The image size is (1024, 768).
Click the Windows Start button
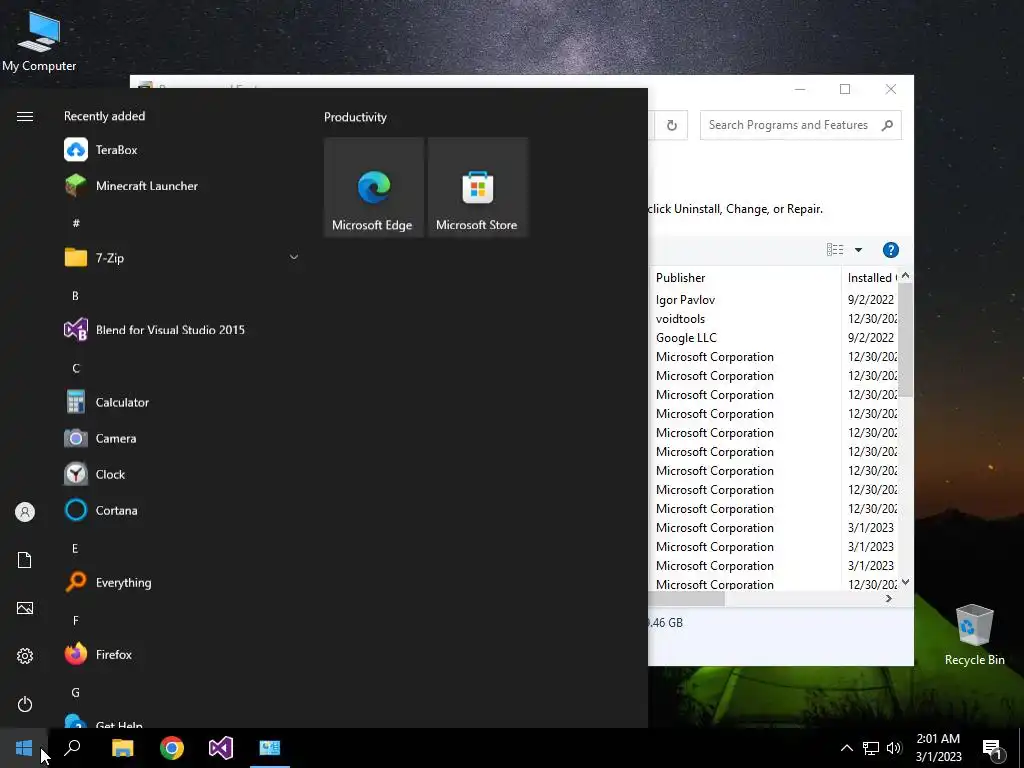(x=24, y=748)
